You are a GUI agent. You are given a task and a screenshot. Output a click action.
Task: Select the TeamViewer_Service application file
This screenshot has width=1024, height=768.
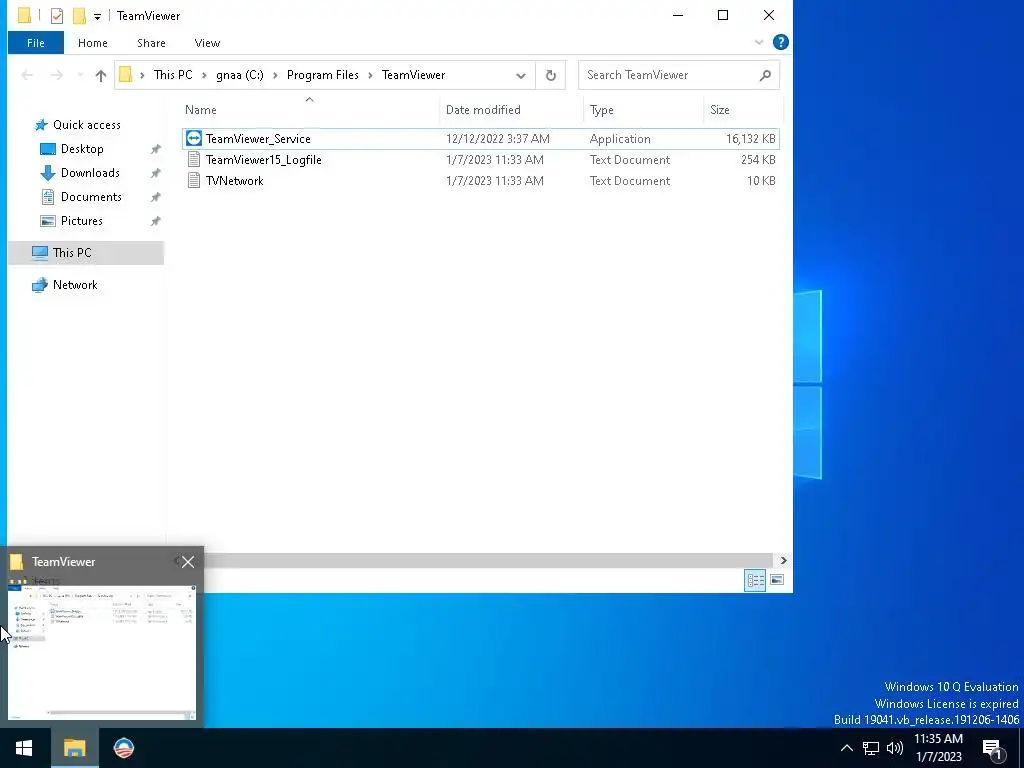pos(481,138)
